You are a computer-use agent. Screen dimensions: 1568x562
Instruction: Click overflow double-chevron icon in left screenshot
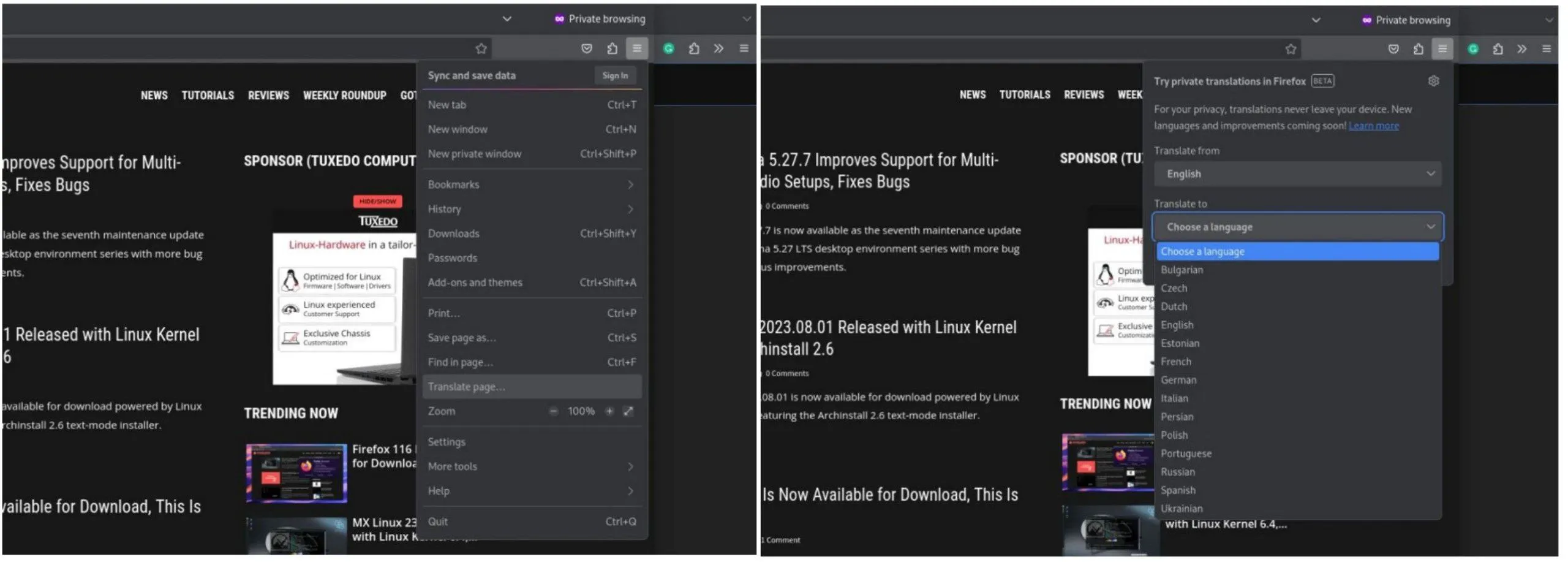pyautogui.click(x=718, y=48)
